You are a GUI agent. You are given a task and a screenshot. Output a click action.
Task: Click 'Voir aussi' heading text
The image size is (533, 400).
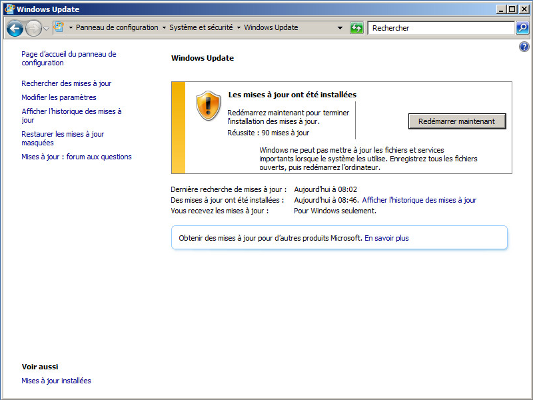40,367
